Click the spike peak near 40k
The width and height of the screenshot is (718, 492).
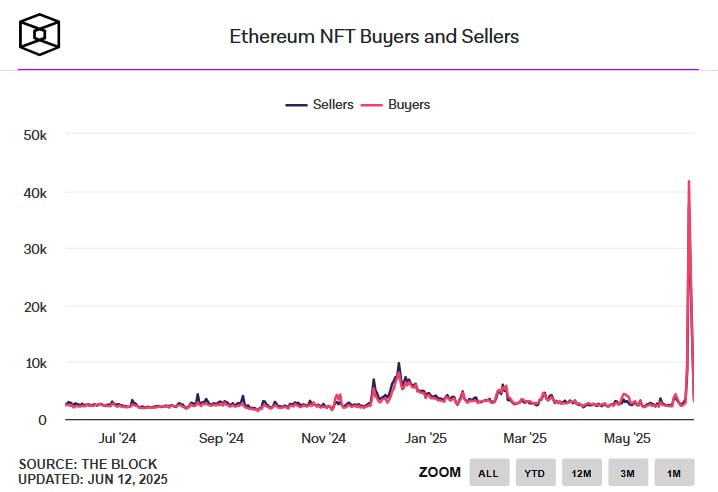(689, 182)
